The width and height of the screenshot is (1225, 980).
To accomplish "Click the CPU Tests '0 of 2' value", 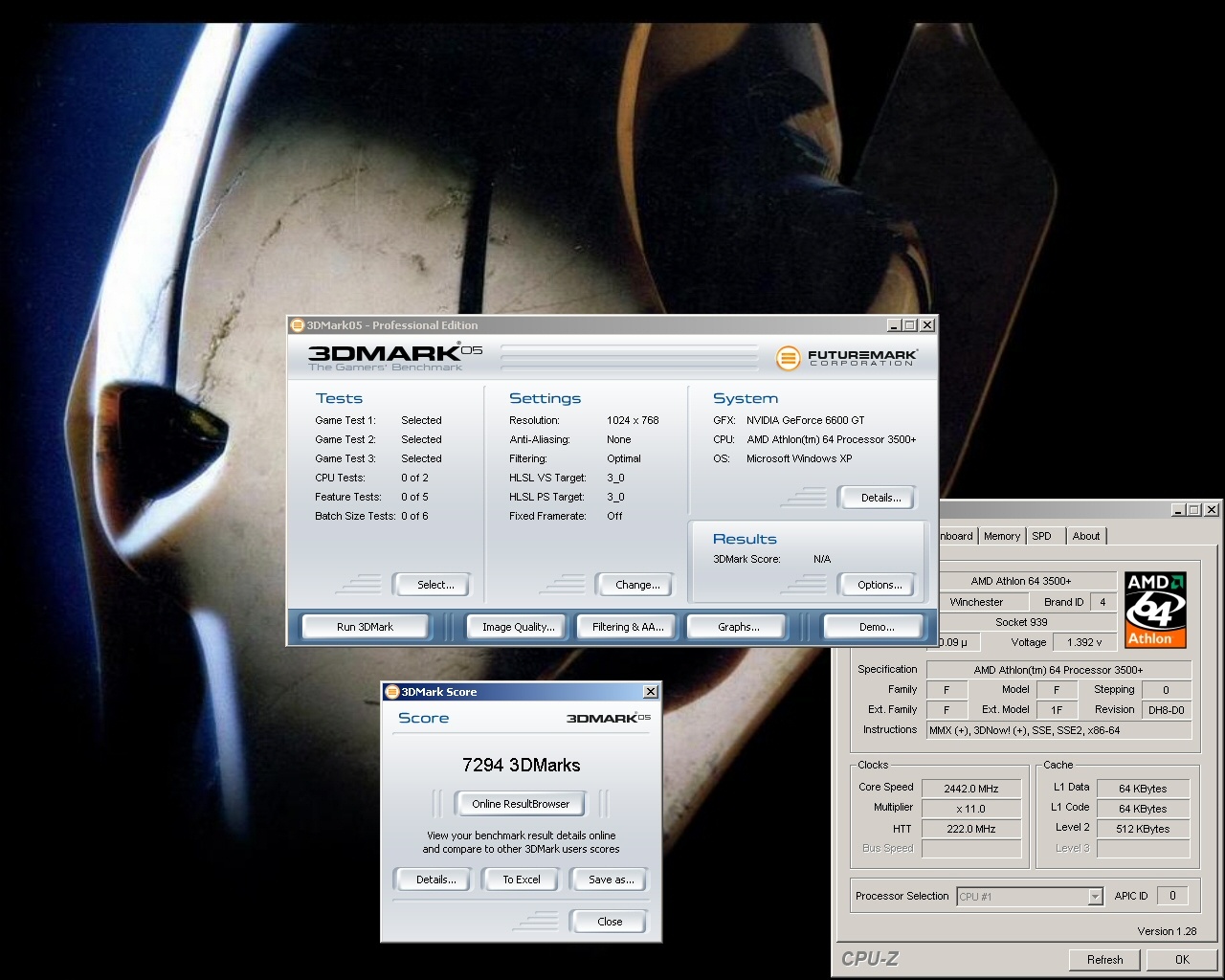I will (414, 478).
